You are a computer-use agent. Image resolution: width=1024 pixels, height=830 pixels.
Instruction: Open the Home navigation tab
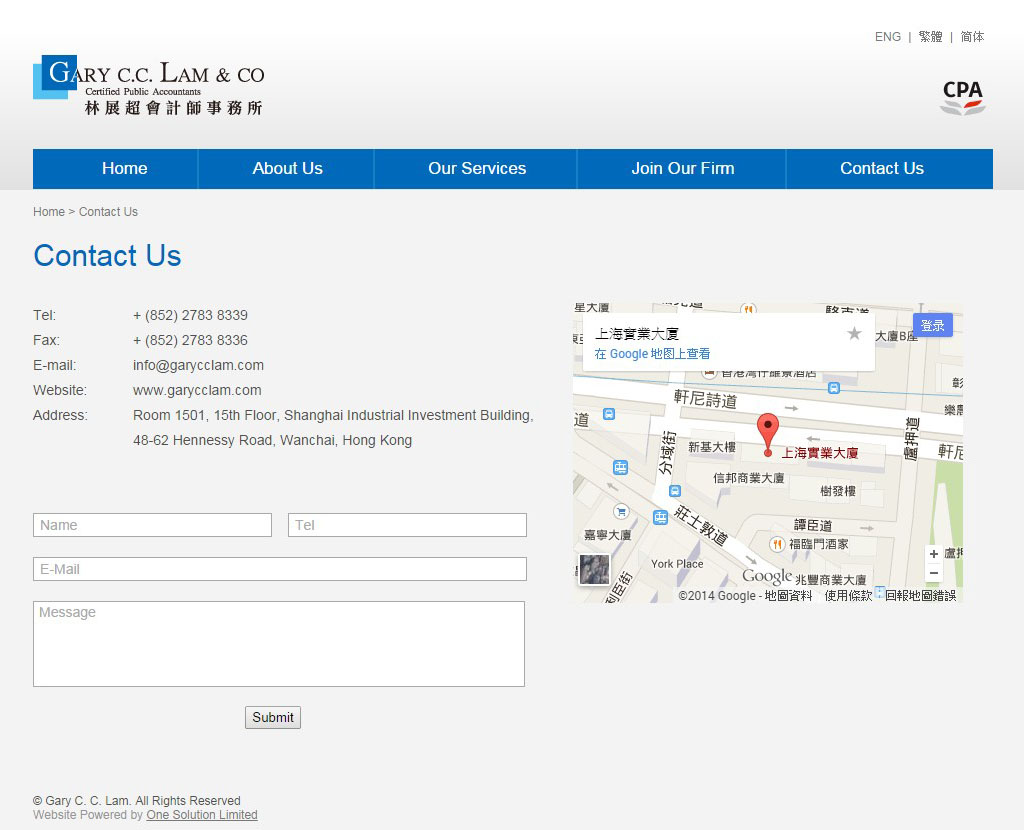tap(124, 169)
